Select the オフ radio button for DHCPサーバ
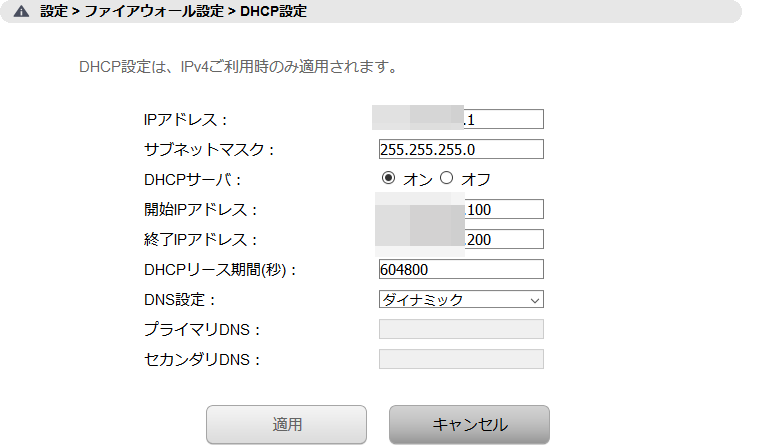The height and width of the screenshot is (447, 758). tap(447, 178)
